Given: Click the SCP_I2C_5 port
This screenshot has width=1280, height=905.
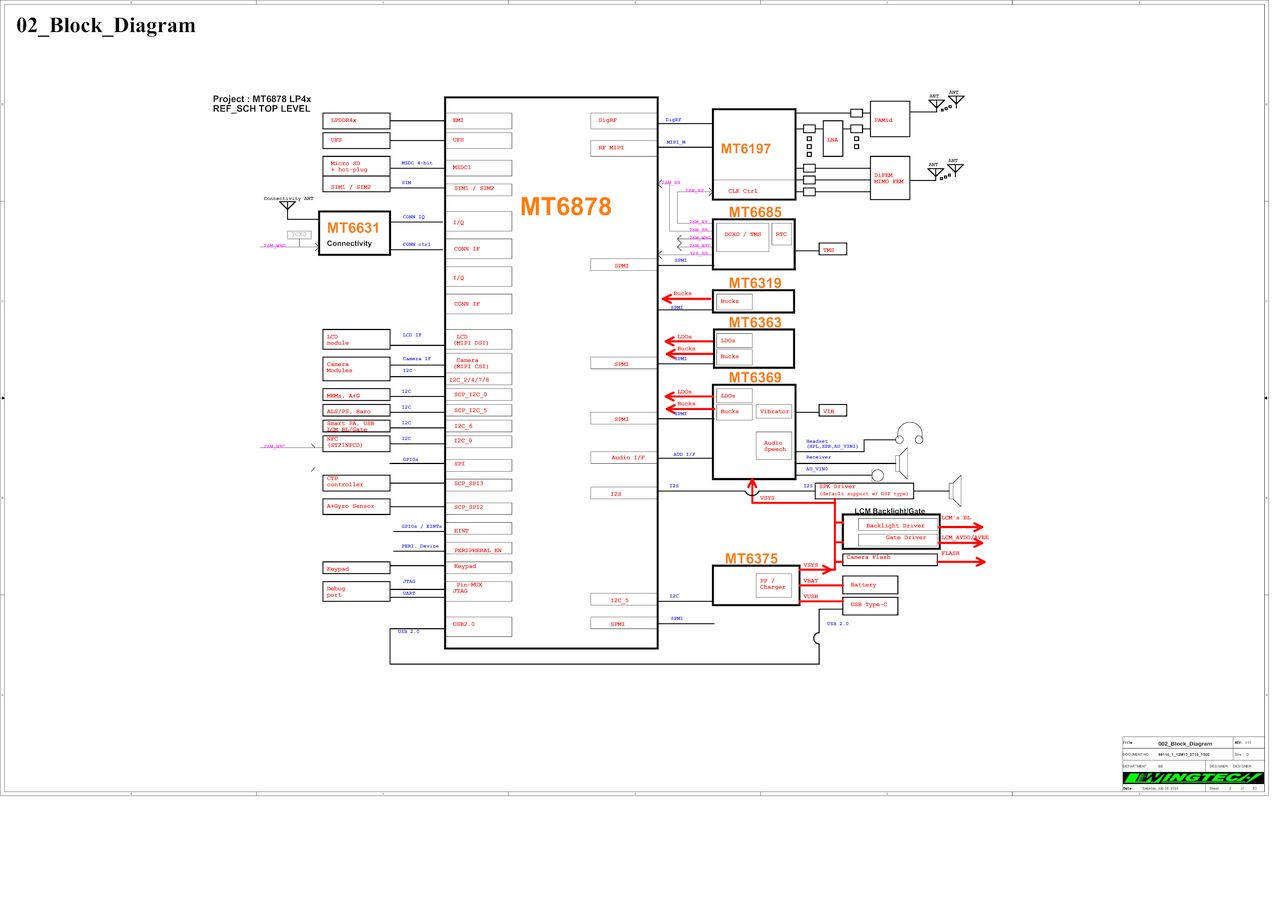Looking at the screenshot, I should [479, 411].
